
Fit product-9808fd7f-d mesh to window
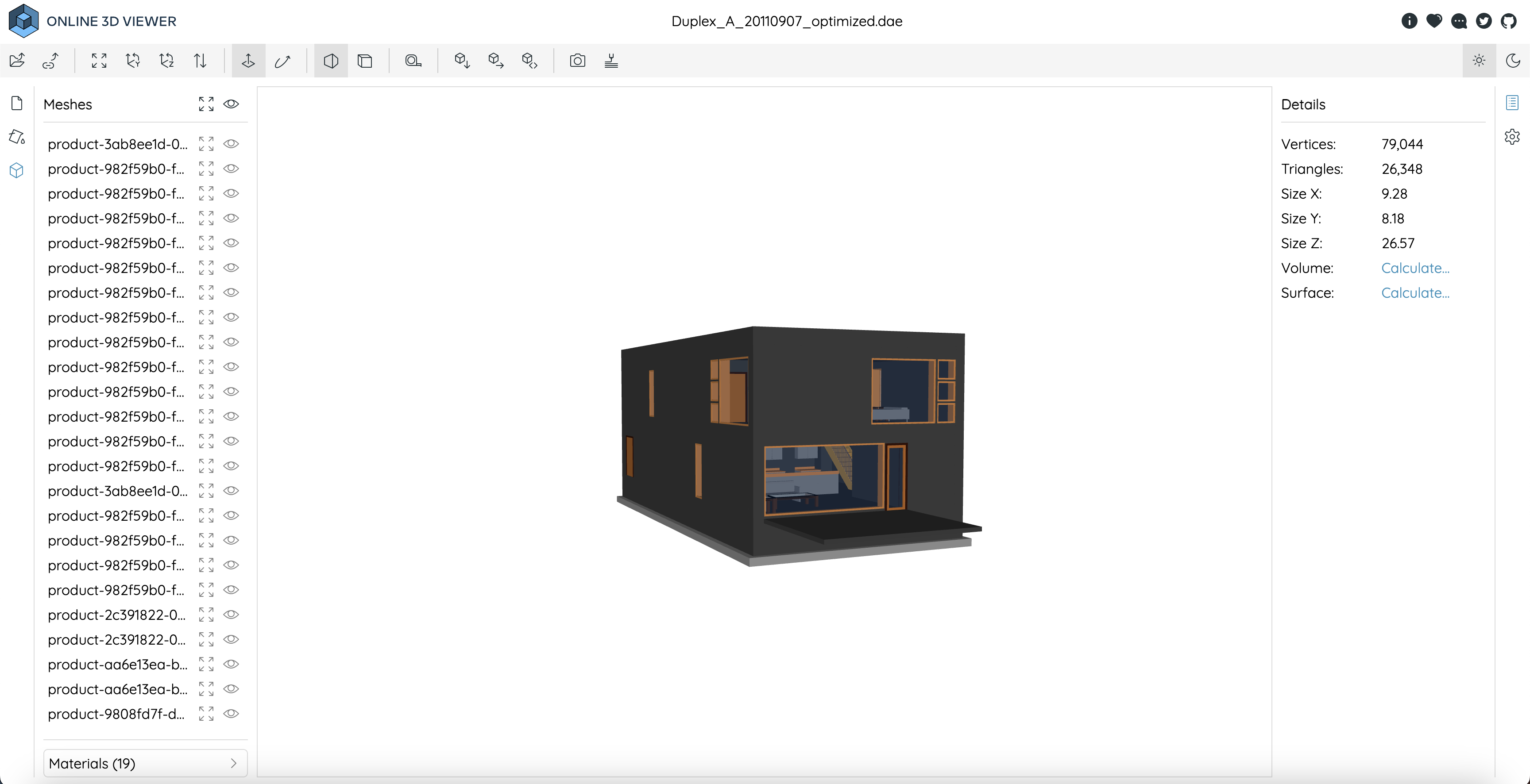(206, 713)
